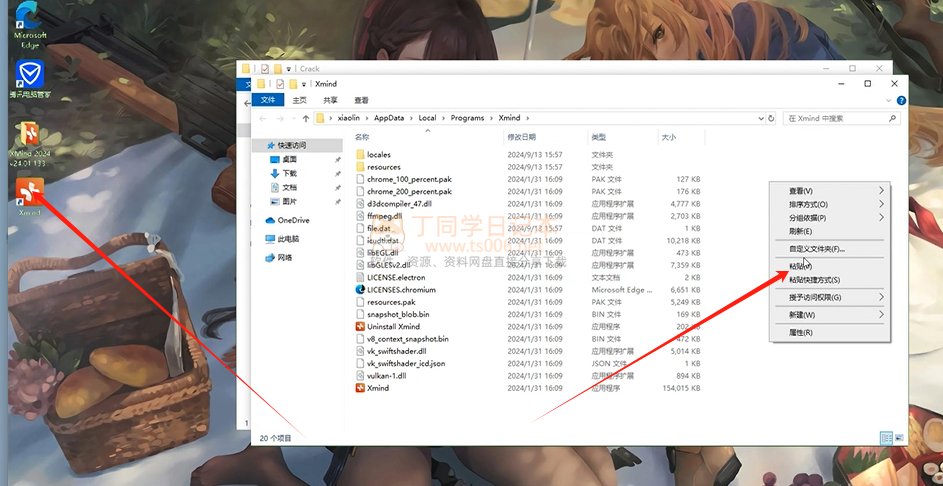Screen dimensions: 943x486
Task: Expand the 分组依据(P) submenu arrow
Action: click(881, 218)
